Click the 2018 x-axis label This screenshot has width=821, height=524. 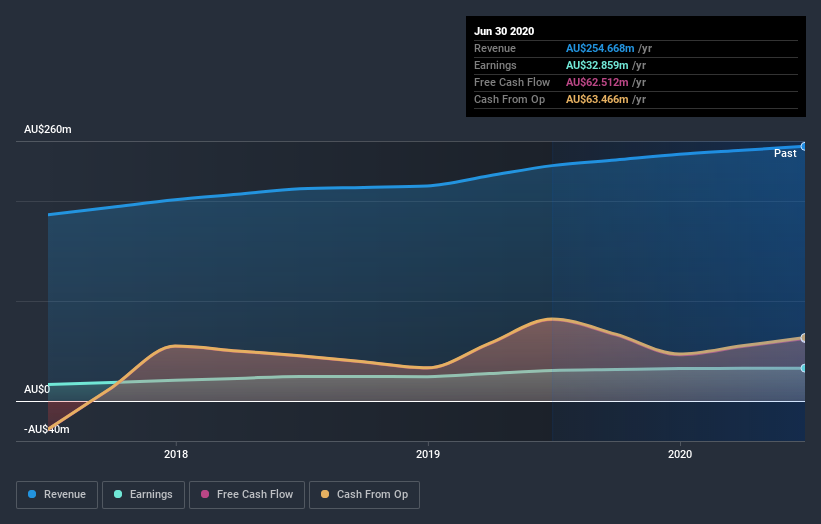[176, 454]
